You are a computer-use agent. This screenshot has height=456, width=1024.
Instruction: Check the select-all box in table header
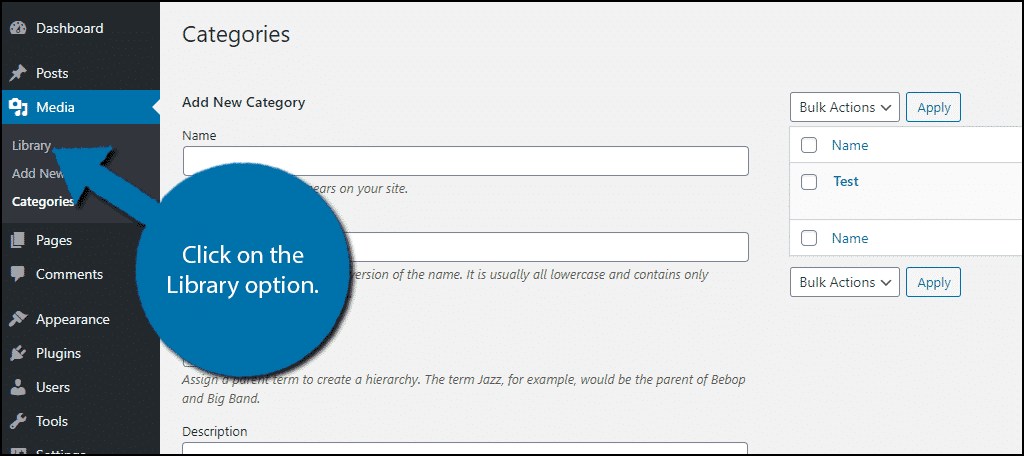(809, 145)
